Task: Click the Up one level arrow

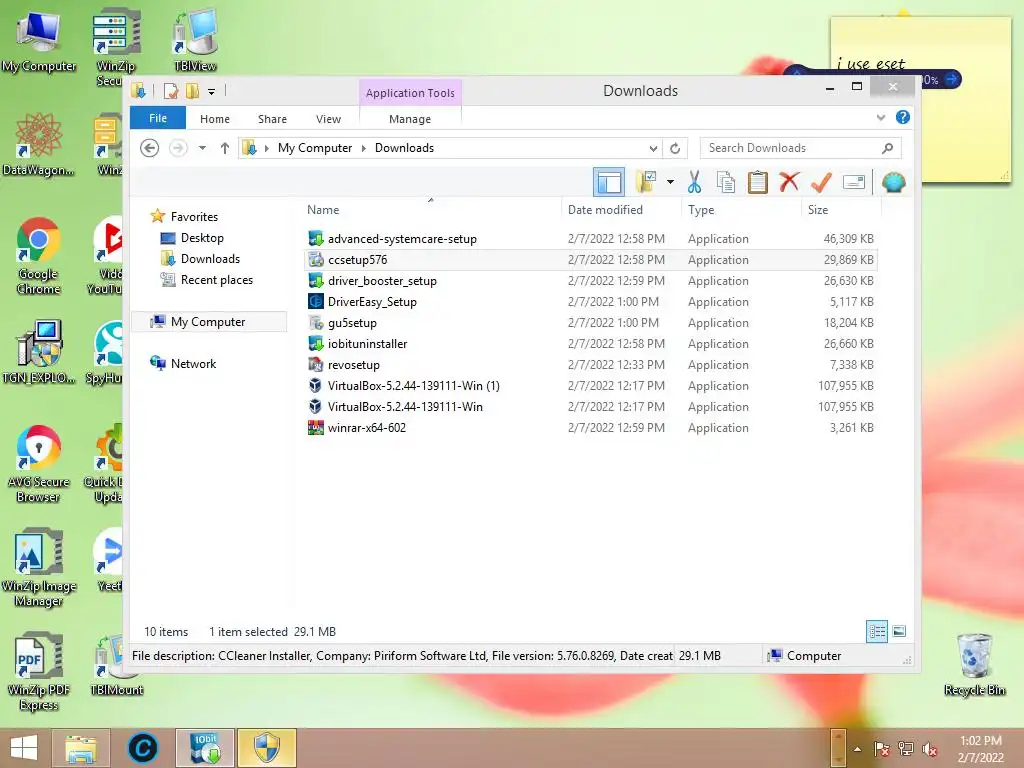Action: (225, 148)
